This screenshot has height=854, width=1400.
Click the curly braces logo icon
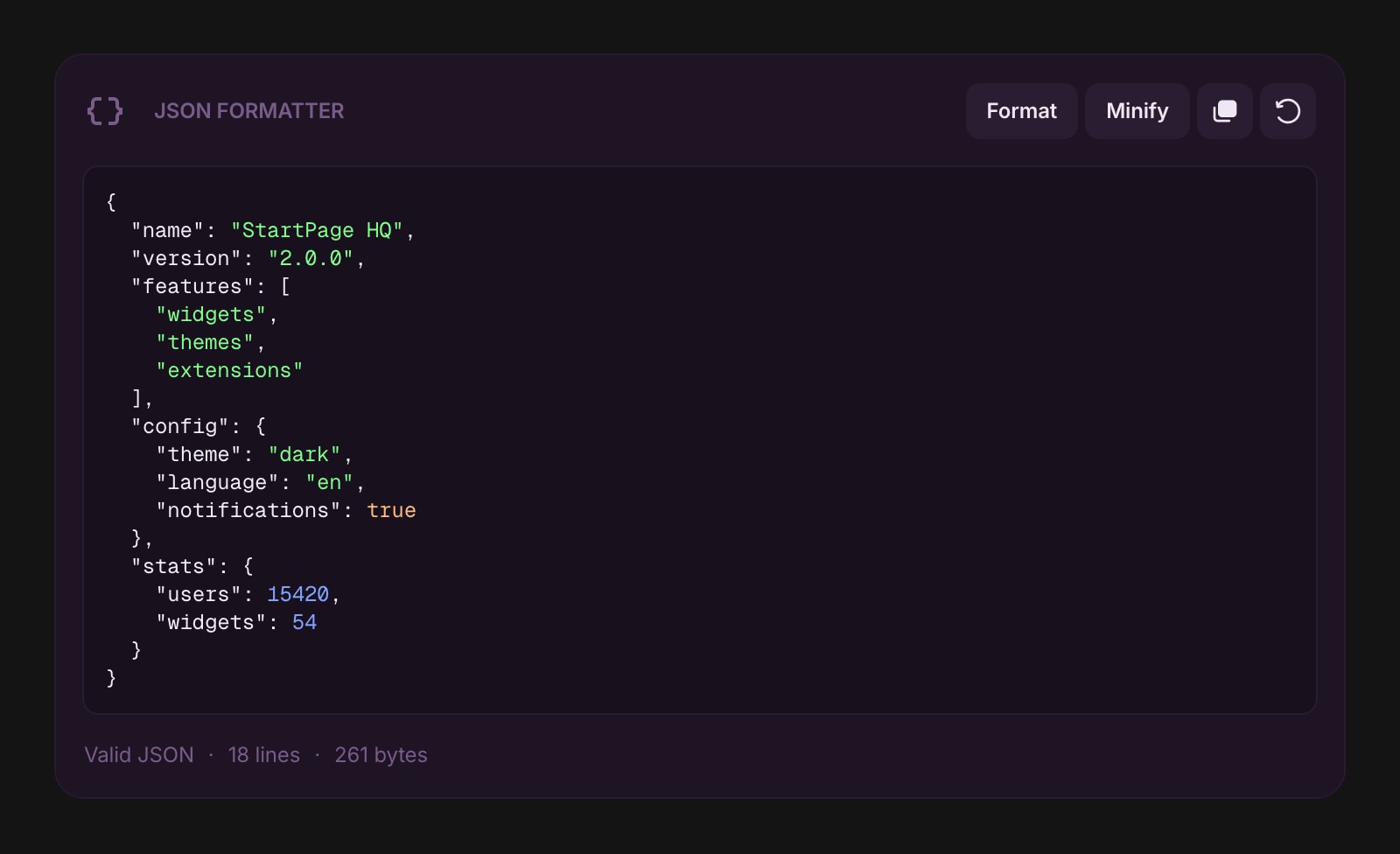tap(104, 111)
